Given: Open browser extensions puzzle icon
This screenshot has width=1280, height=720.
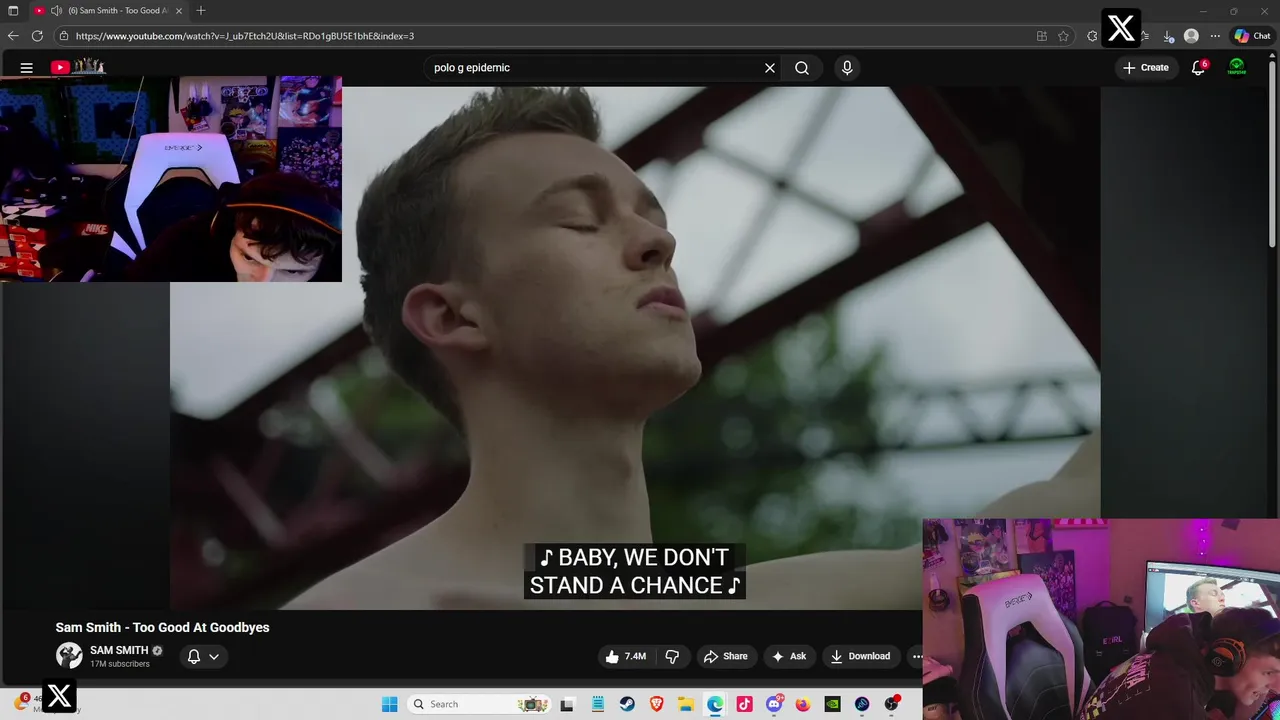Looking at the screenshot, I should tap(1093, 36).
